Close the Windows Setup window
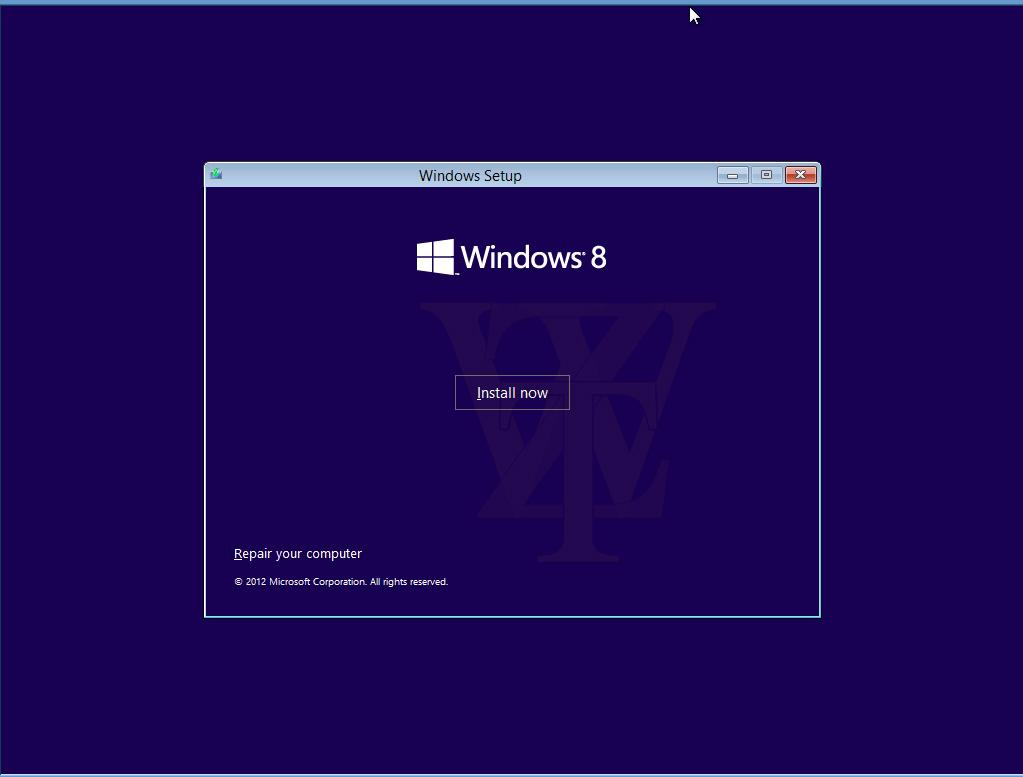The height and width of the screenshot is (777, 1023). (x=801, y=175)
